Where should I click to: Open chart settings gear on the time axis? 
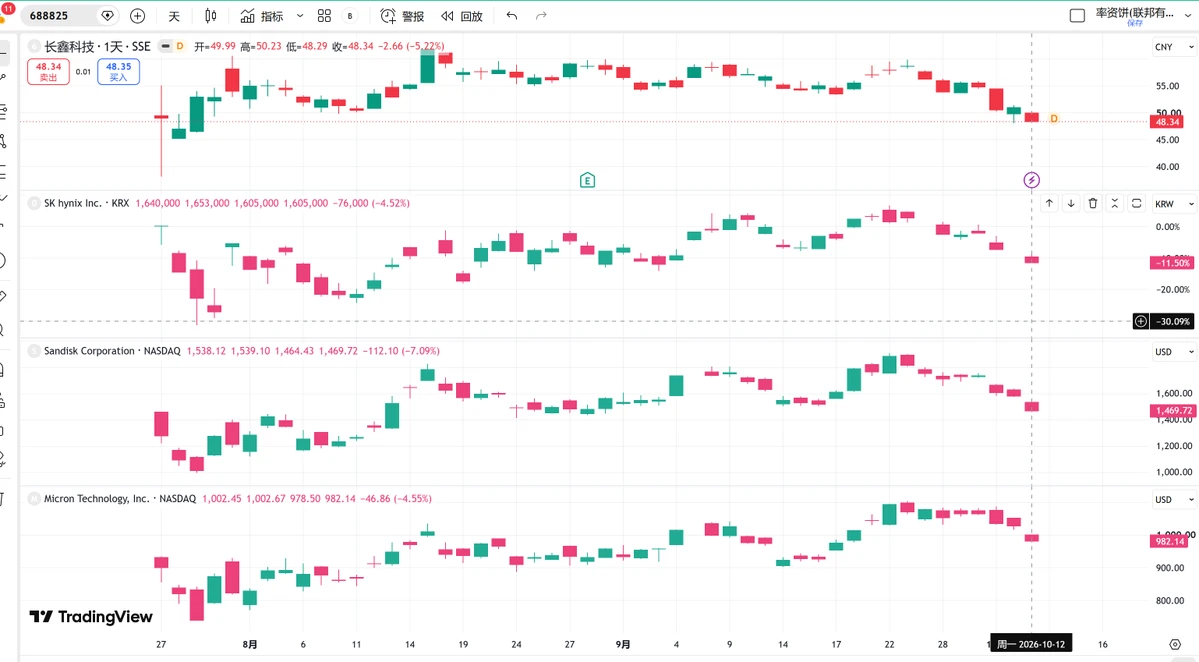coord(1175,644)
